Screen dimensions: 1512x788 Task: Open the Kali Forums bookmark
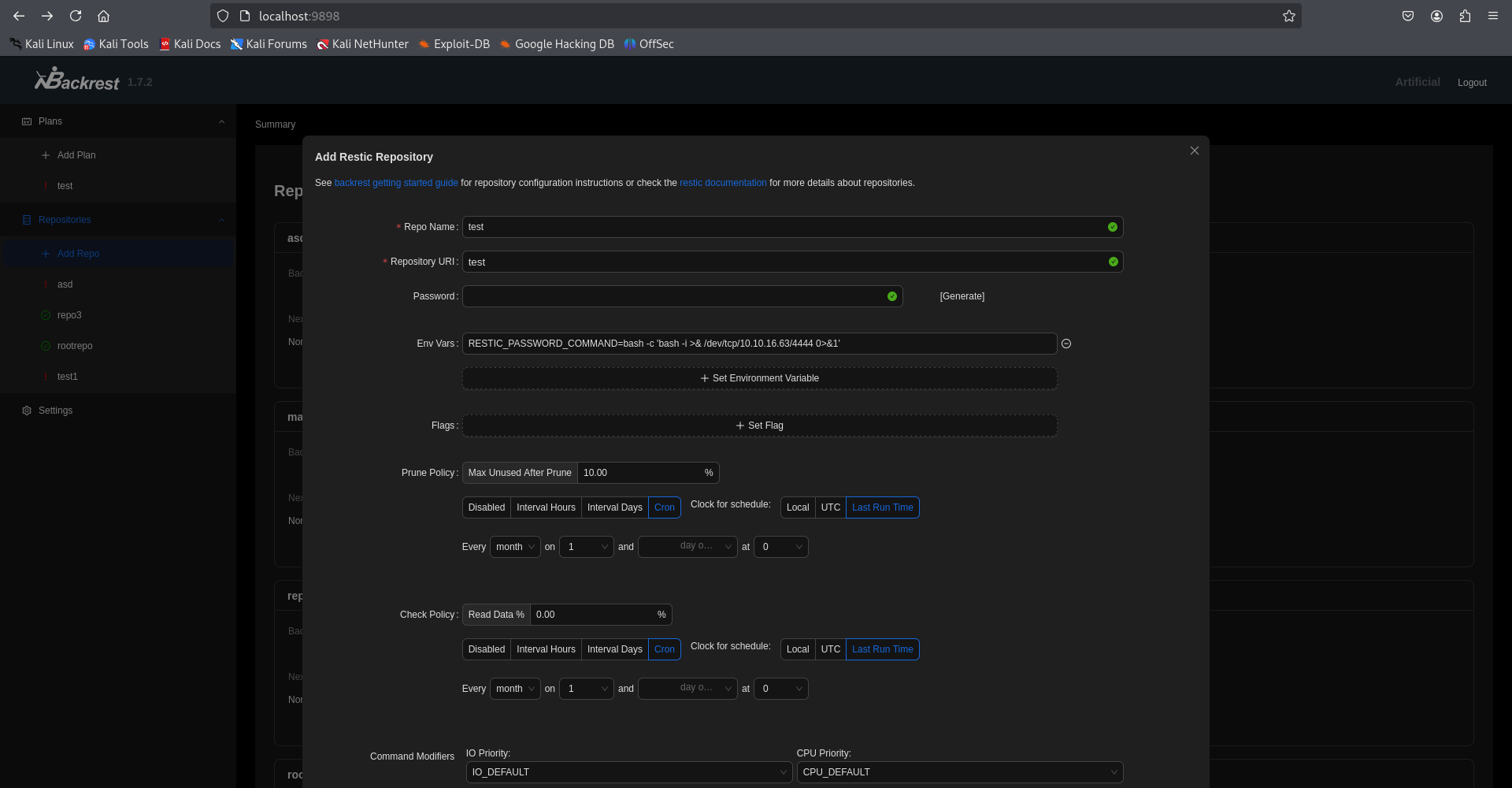269,44
